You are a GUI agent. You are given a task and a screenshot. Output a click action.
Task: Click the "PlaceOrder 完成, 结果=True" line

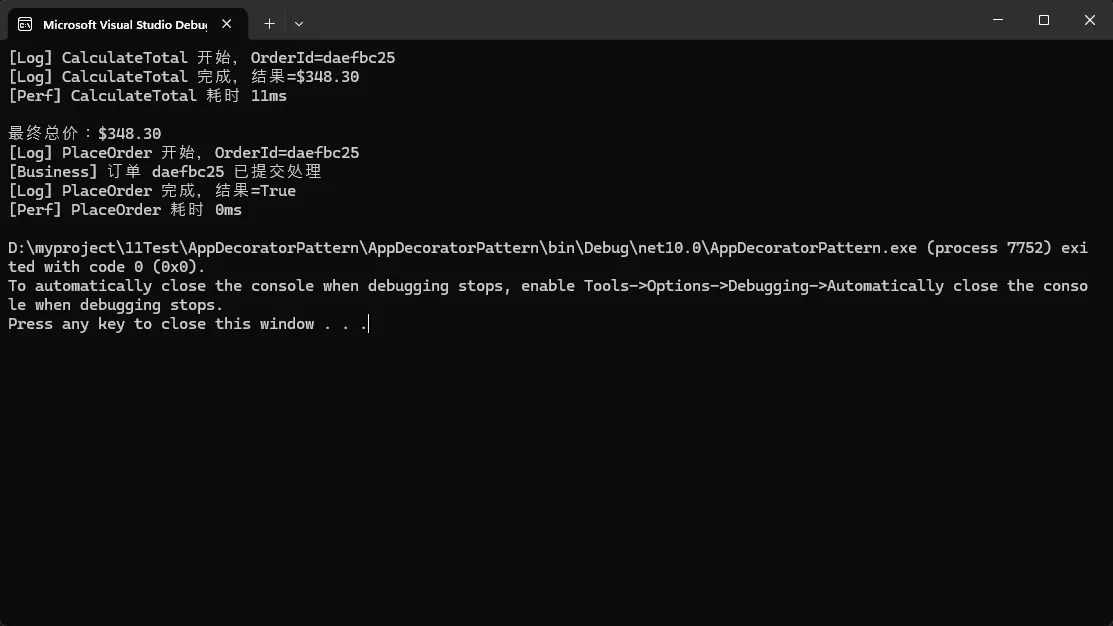tap(152, 191)
